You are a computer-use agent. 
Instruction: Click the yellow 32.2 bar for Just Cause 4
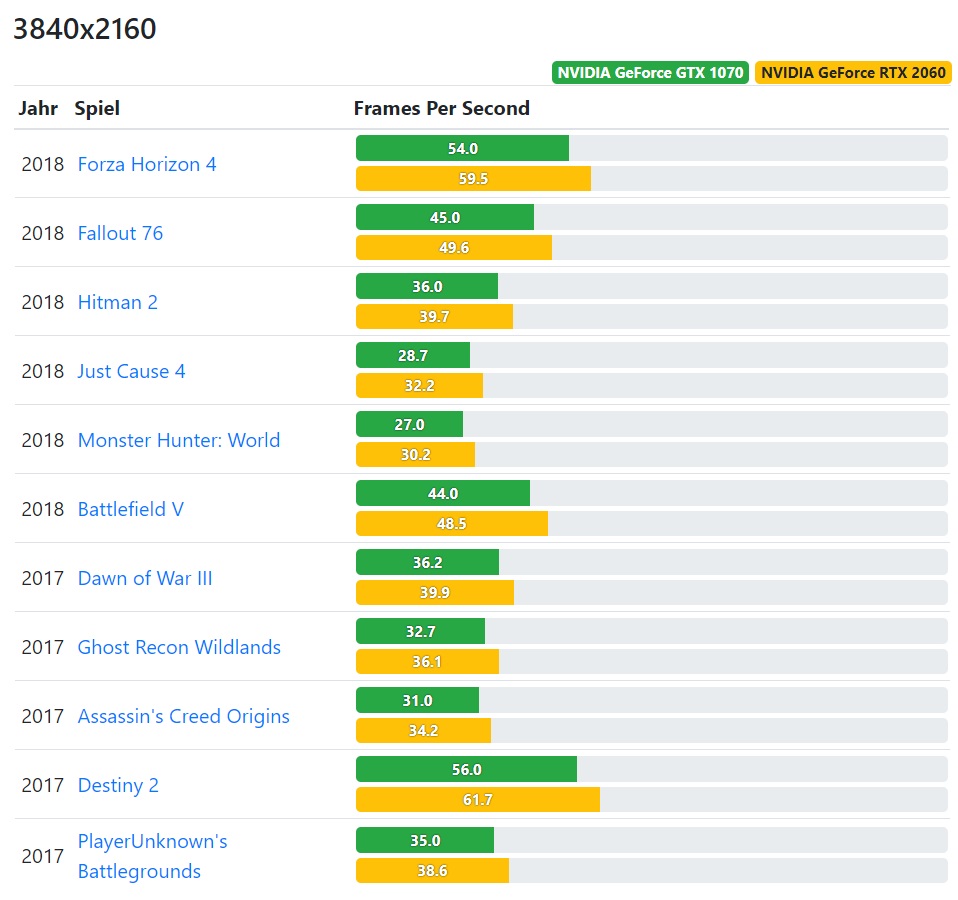[420, 386]
